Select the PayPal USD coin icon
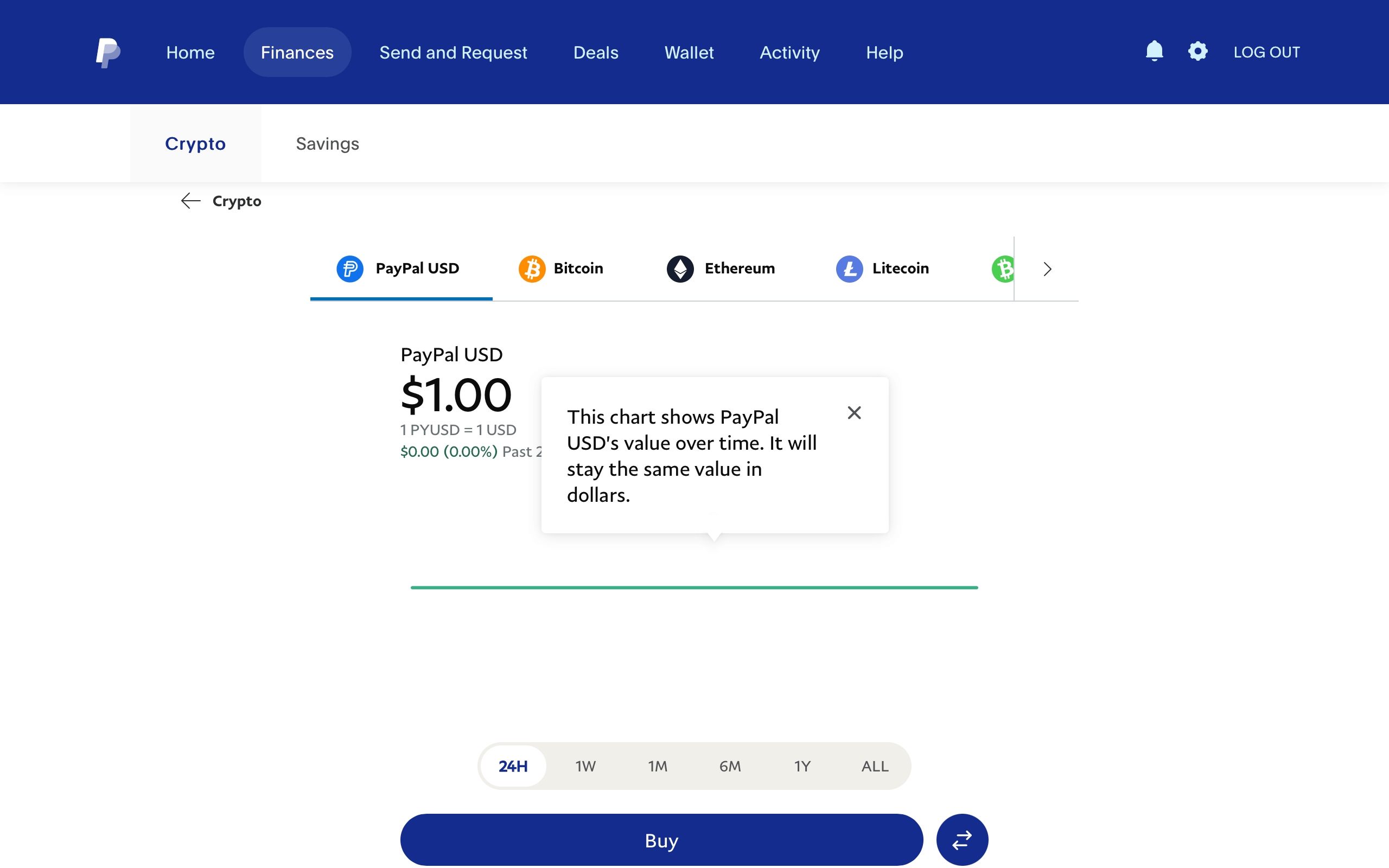Image resolution: width=1389 pixels, height=868 pixels. [x=350, y=268]
